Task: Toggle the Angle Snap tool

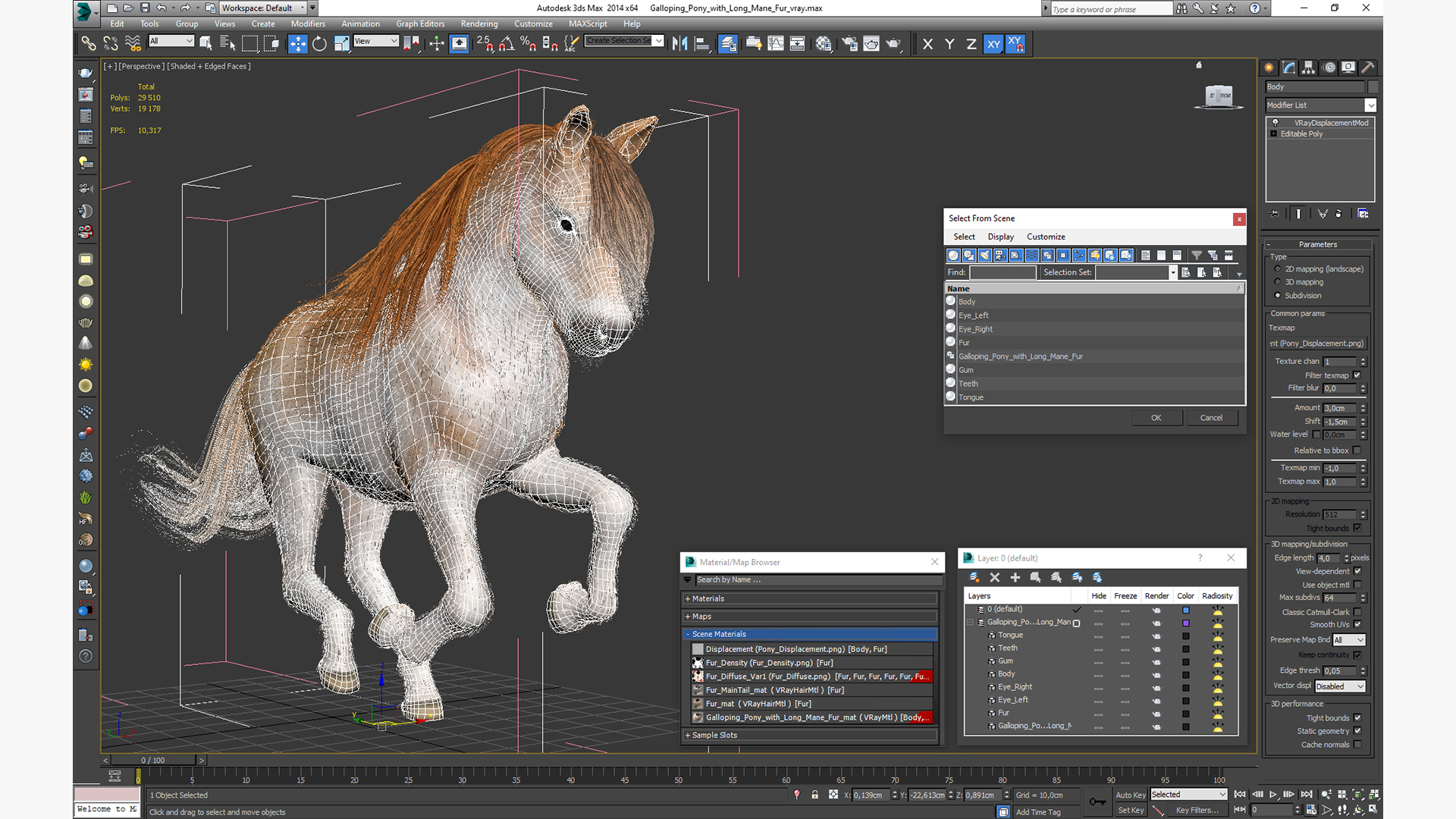Action: pyautogui.click(x=507, y=44)
